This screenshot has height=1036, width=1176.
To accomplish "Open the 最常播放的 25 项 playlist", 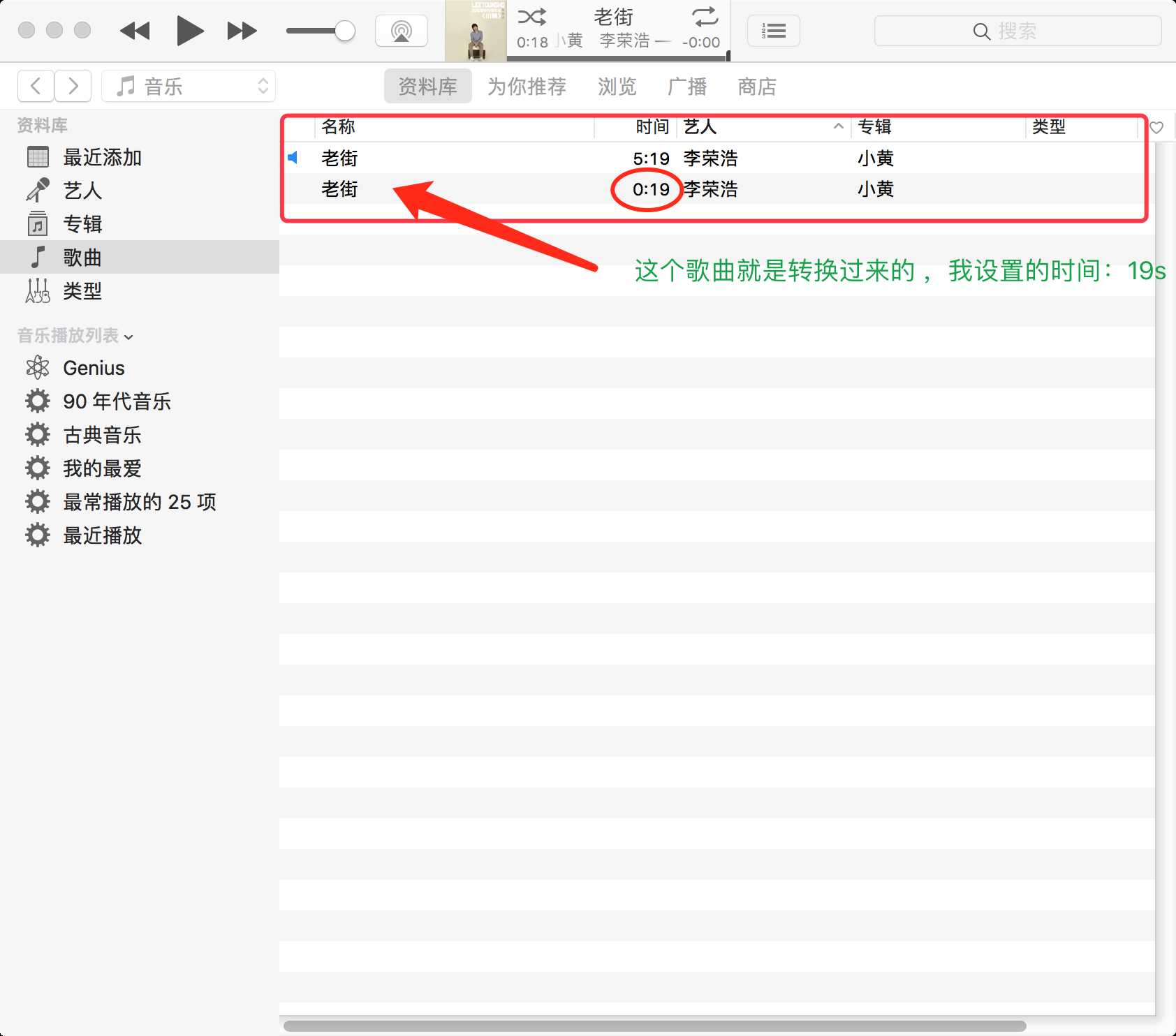I will click(140, 501).
